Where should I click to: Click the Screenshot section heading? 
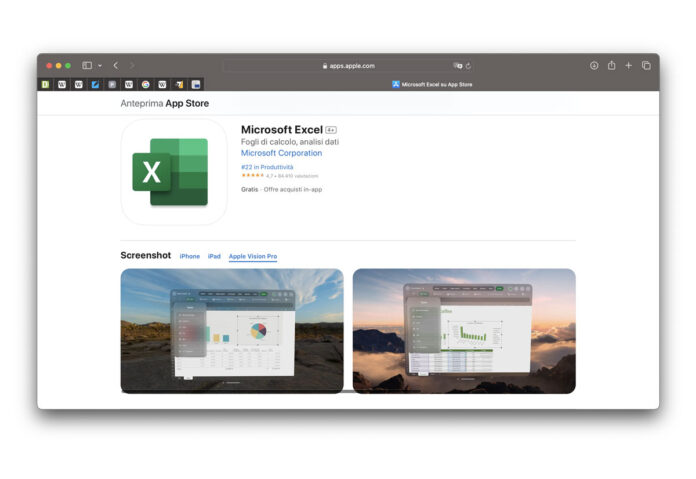(x=146, y=255)
